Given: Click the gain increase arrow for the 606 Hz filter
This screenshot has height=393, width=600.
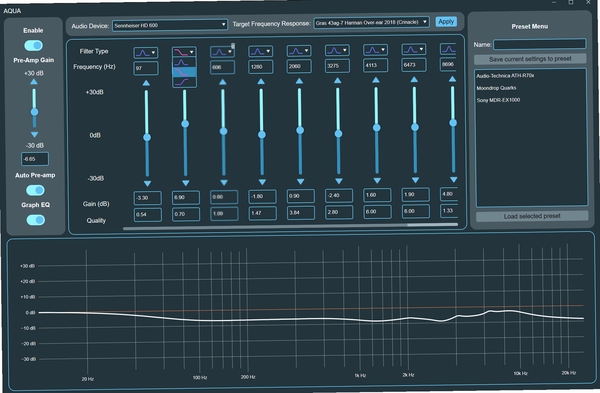Looking at the screenshot, I should [x=223, y=82].
